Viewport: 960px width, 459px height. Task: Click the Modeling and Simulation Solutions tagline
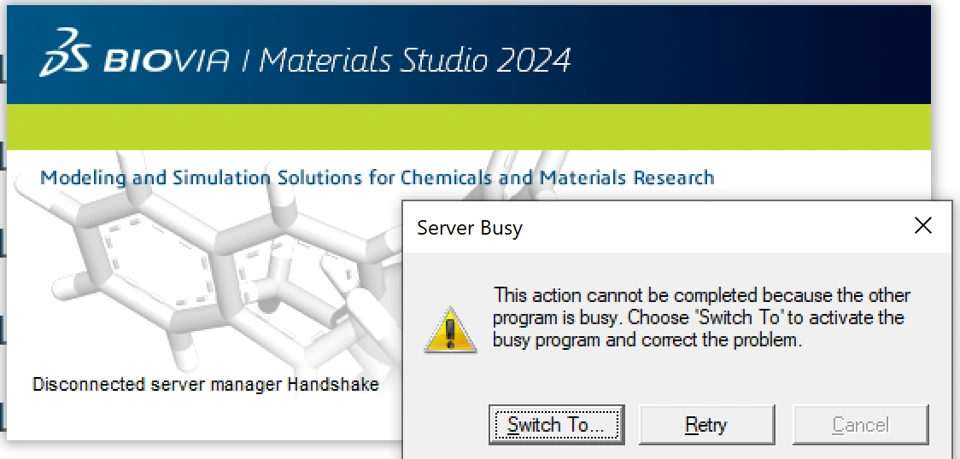click(x=377, y=178)
